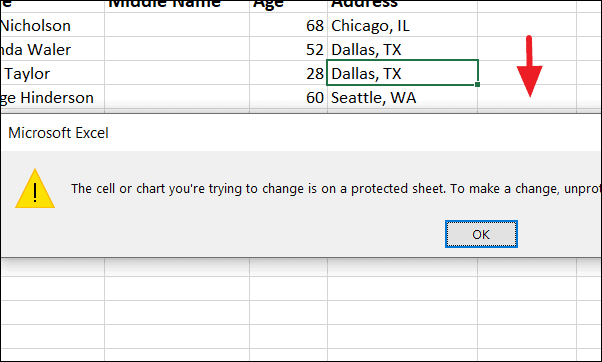Select empty Middle Name cell in Taylor row

(x=177, y=73)
